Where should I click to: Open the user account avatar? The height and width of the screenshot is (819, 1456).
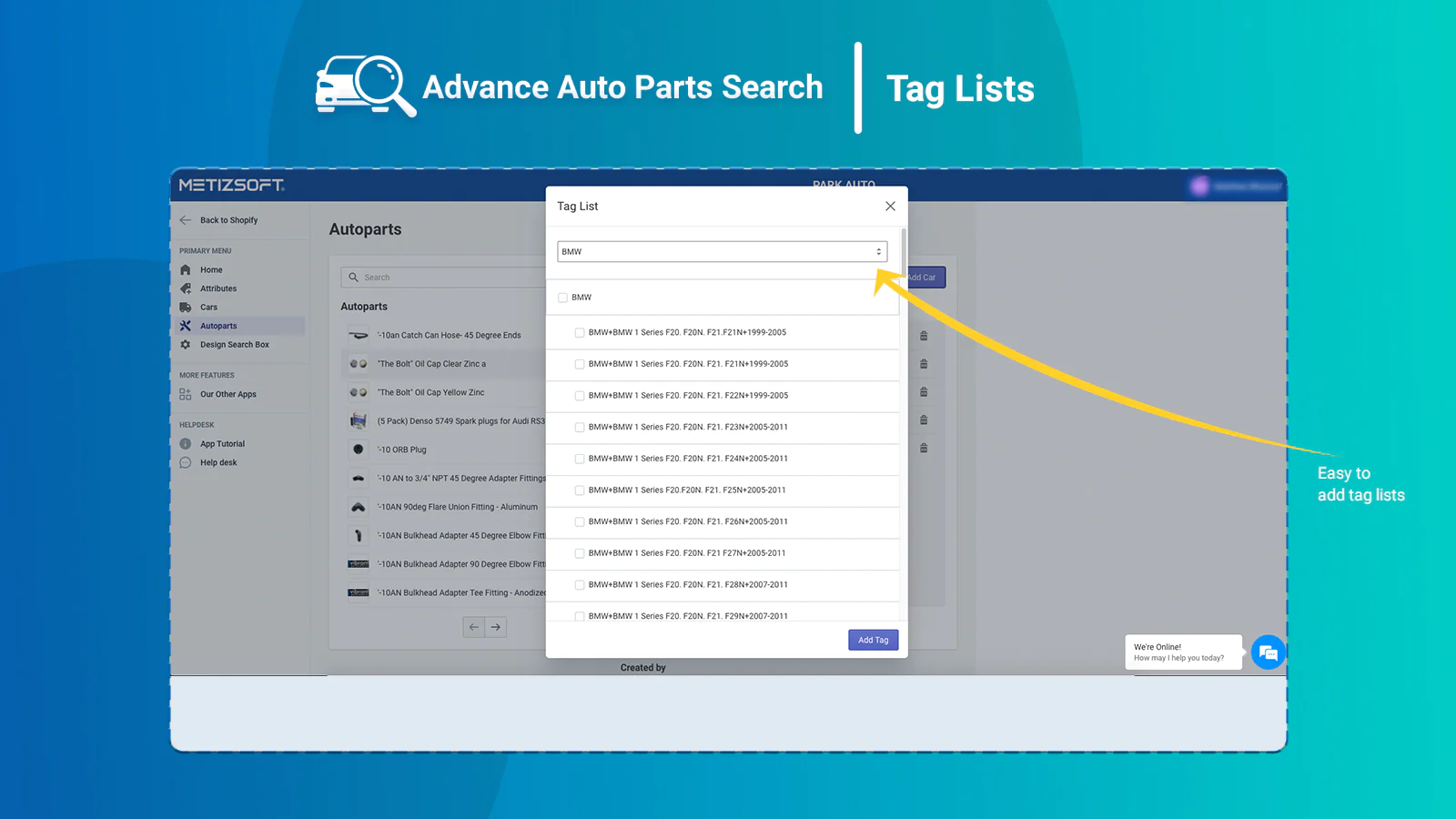(x=1199, y=187)
